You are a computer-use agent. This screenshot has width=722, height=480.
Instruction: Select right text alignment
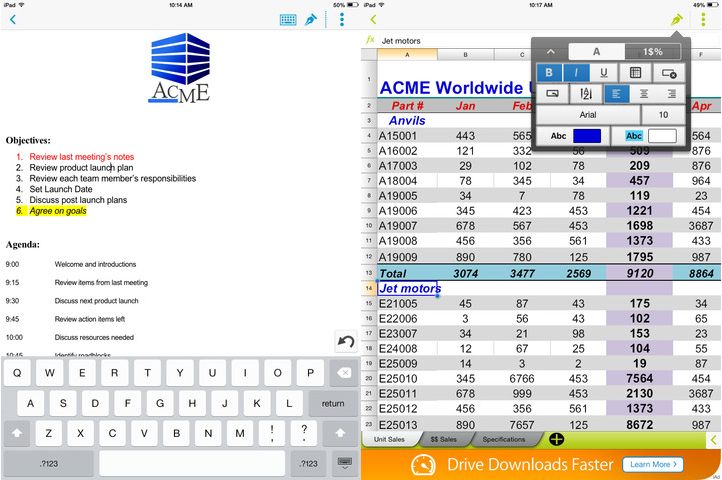(x=671, y=94)
